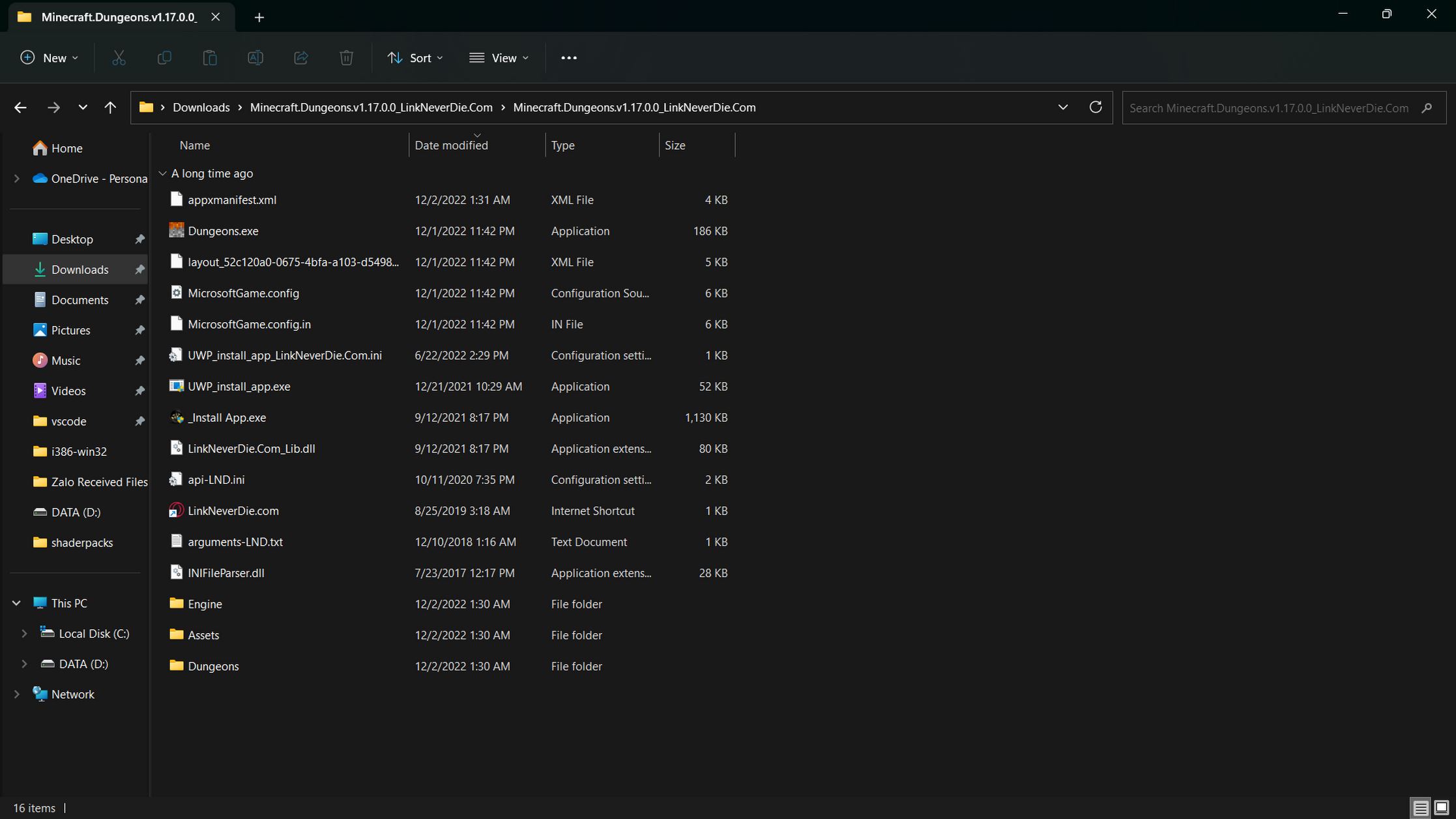This screenshot has height=819, width=1456.
Task: Open the Dungeons.exe application
Action: pyautogui.click(x=223, y=230)
